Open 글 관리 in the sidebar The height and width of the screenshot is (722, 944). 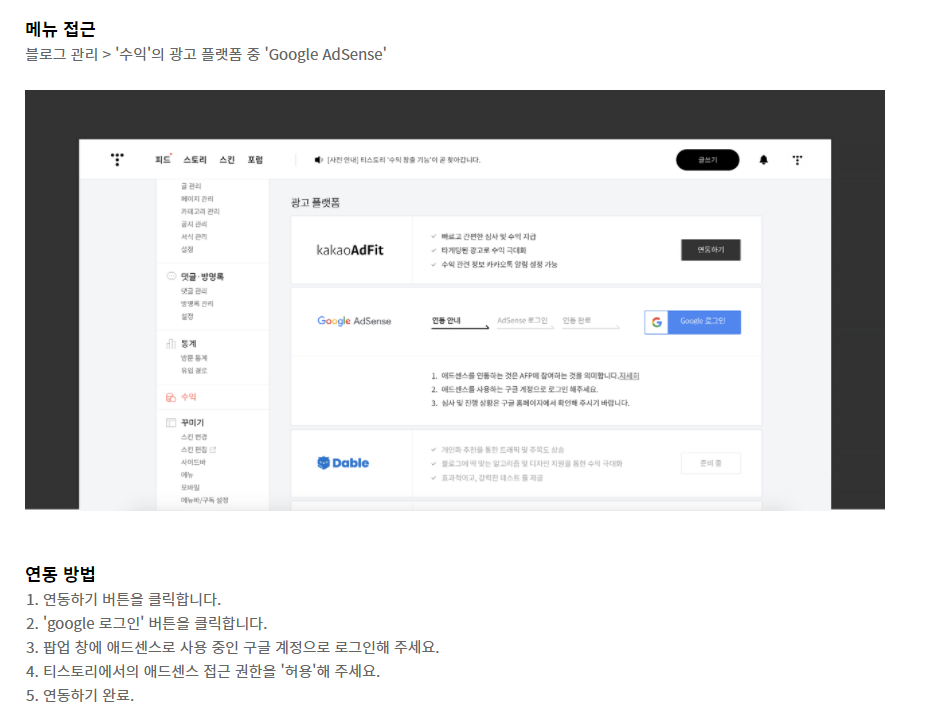[x=191, y=186]
